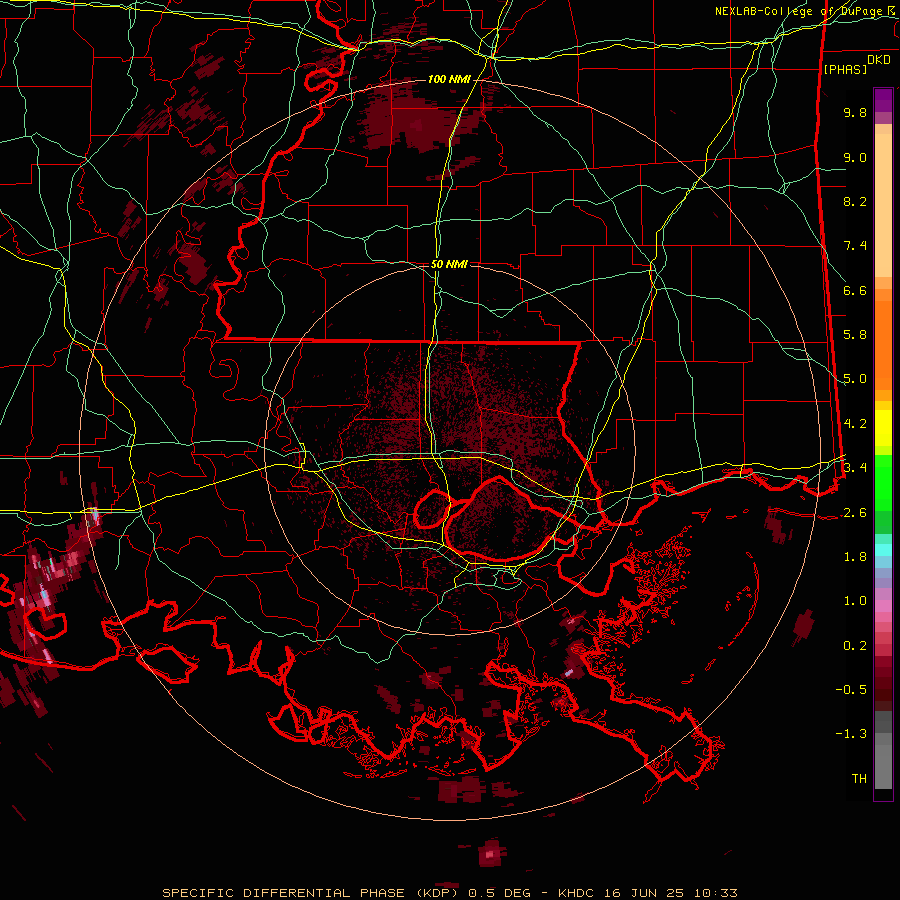
Task: Click the KHDC station identifier in caption
Action: pyautogui.click(x=574, y=893)
